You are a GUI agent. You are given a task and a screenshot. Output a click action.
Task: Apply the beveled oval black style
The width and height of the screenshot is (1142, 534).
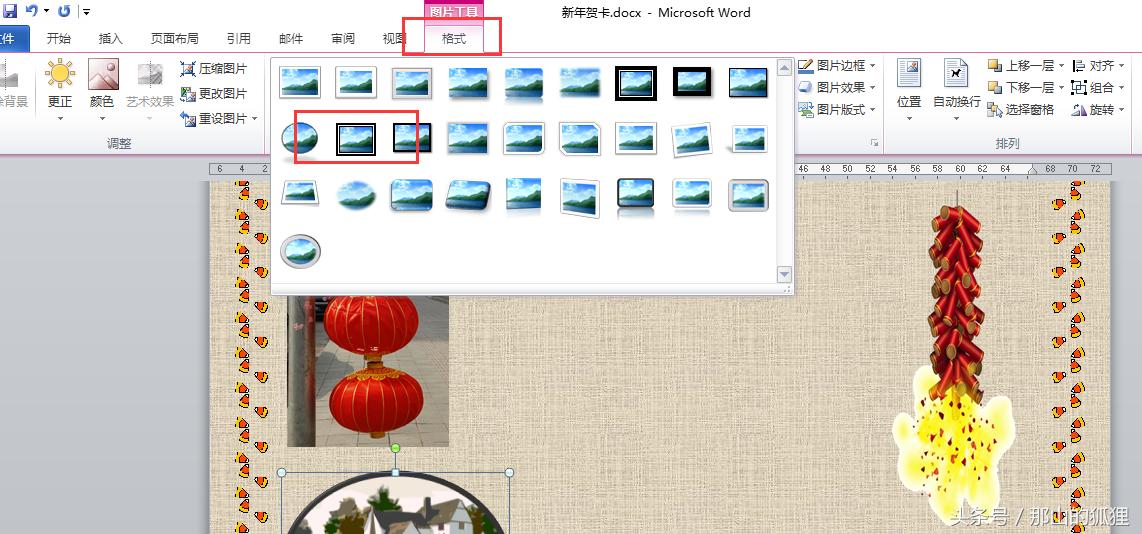[x=300, y=139]
